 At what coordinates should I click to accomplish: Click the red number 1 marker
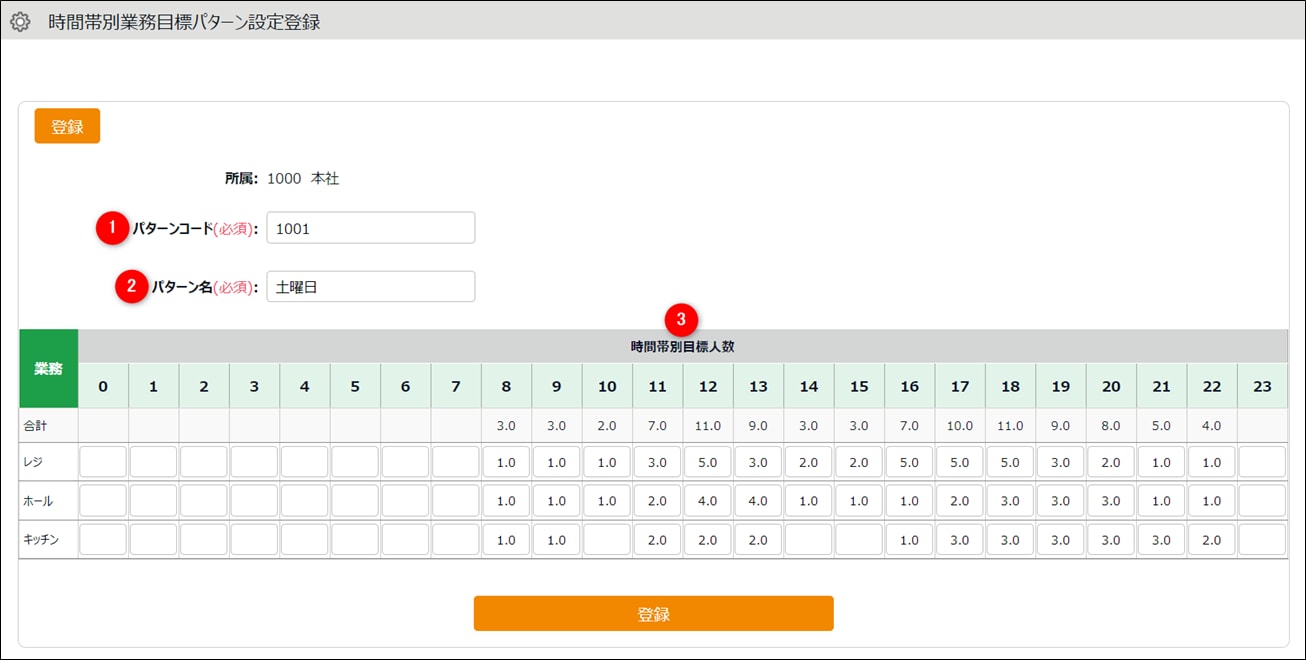point(112,228)
